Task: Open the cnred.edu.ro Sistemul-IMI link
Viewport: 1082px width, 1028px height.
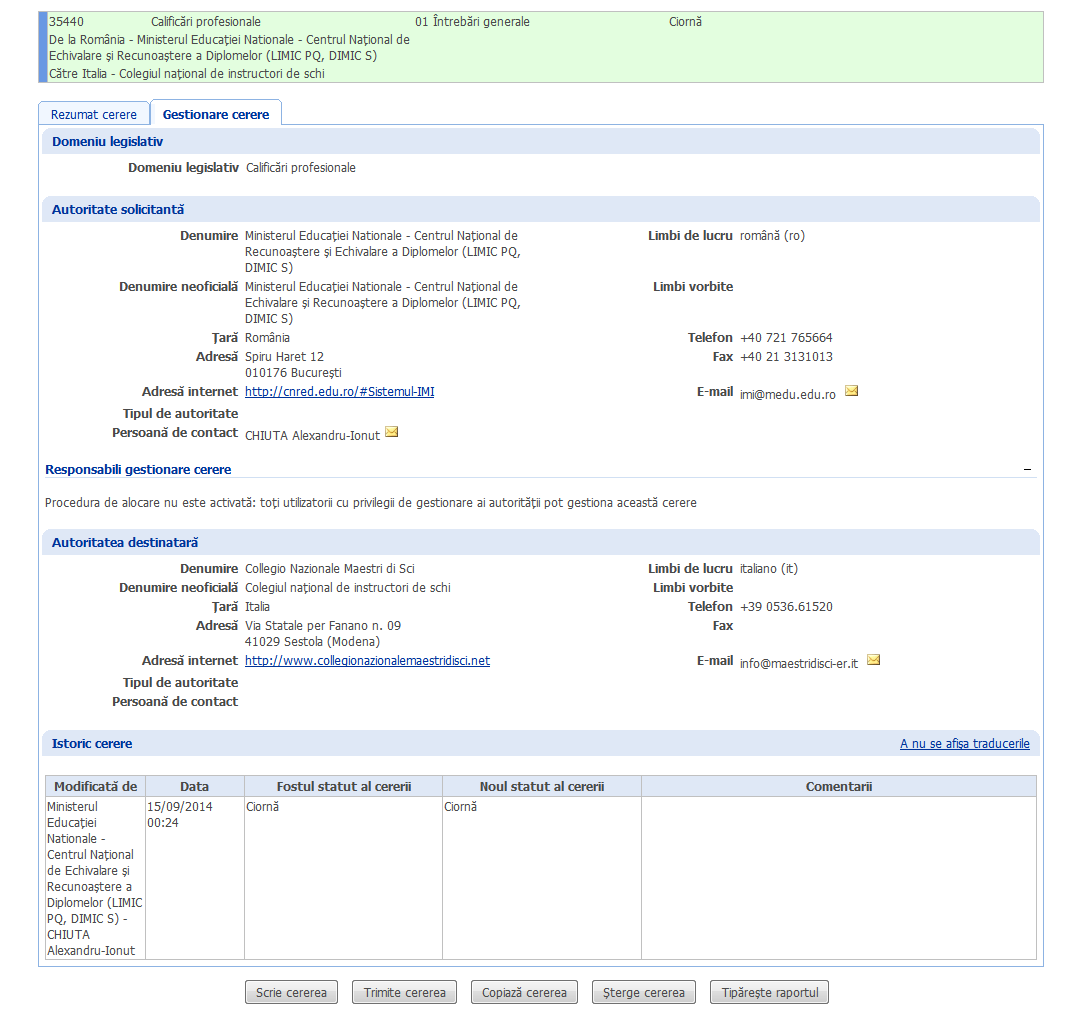Action: [x=339, y=392]
